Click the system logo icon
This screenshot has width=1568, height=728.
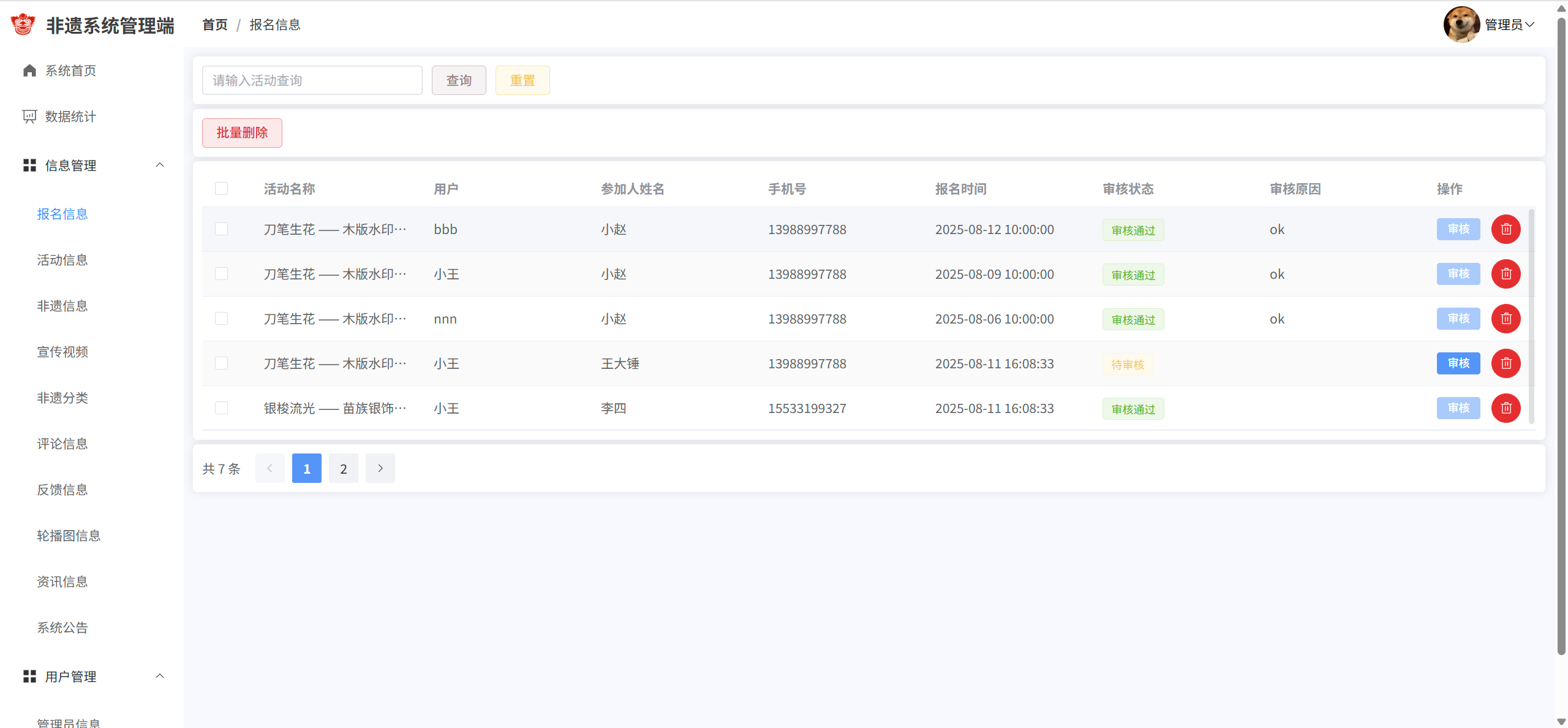23,25
